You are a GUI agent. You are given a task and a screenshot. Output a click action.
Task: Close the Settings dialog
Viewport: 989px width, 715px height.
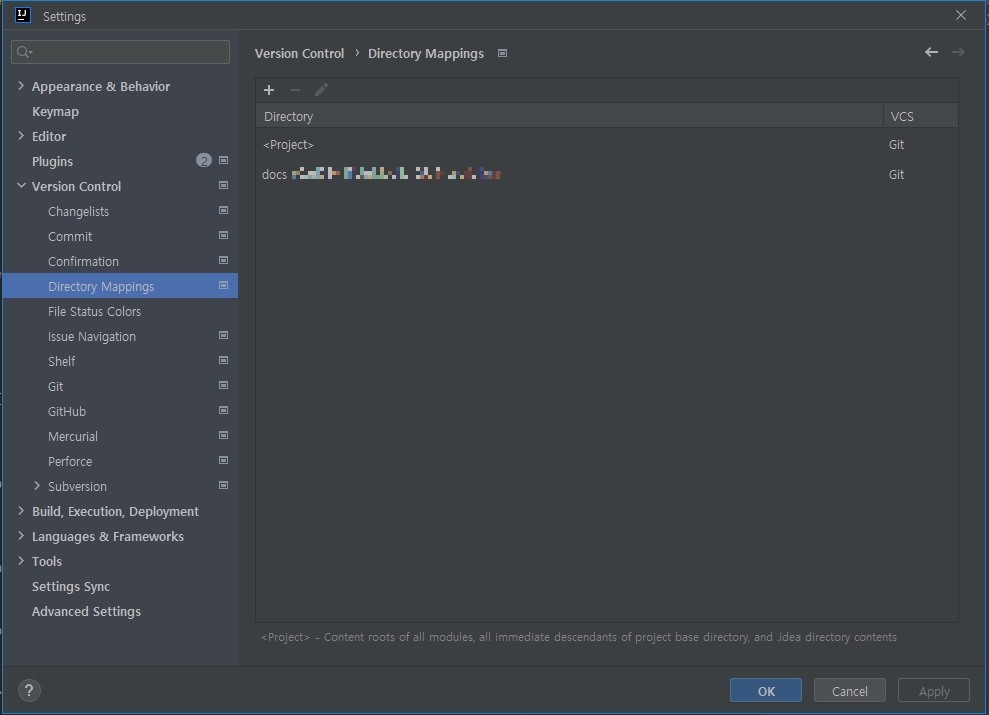pos(961,15)
